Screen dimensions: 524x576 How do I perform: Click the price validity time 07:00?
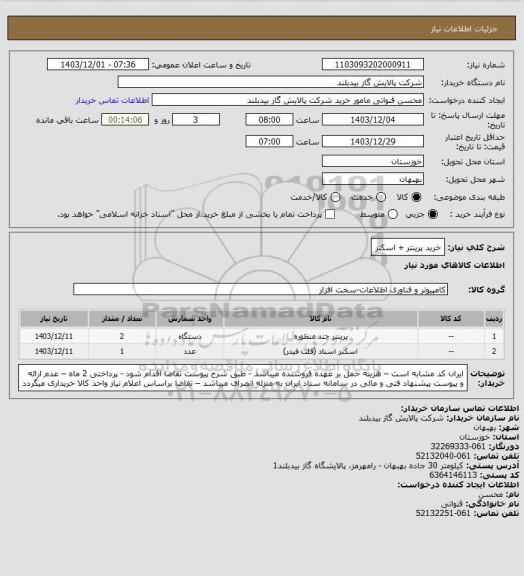[269, 141]
